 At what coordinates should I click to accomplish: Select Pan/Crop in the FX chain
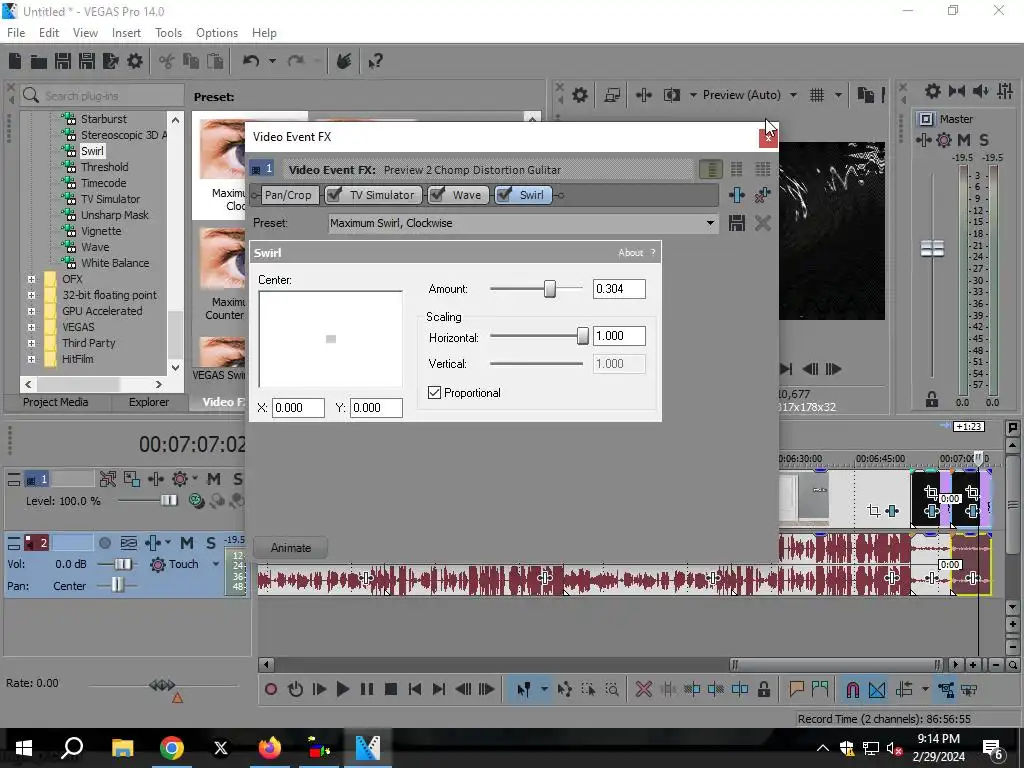coord(288,195)
